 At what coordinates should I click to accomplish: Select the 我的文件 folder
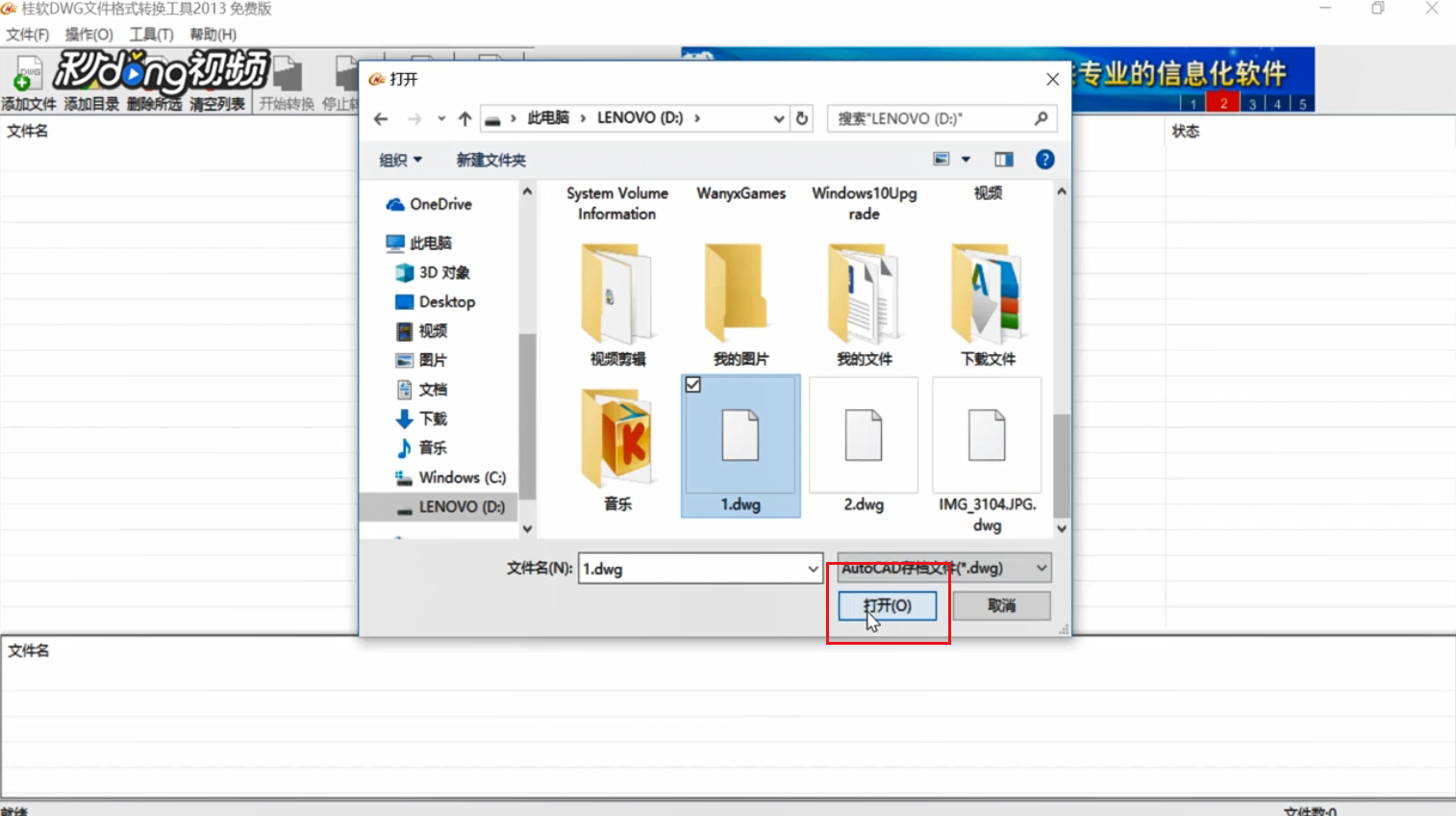point(864,304)
